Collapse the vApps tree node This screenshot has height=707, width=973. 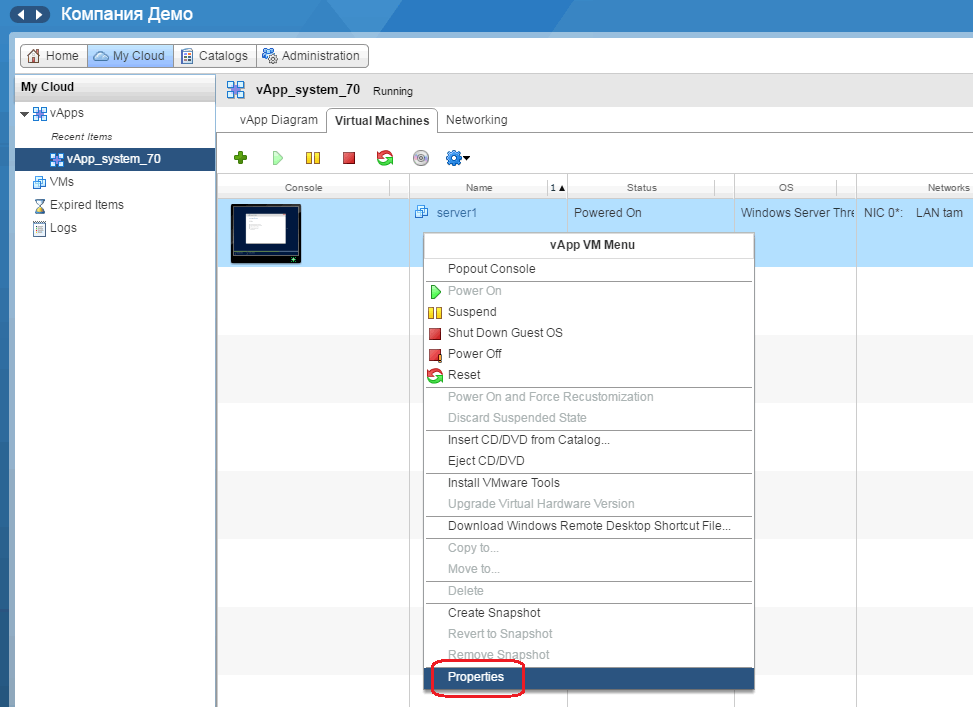coord(24,114)
